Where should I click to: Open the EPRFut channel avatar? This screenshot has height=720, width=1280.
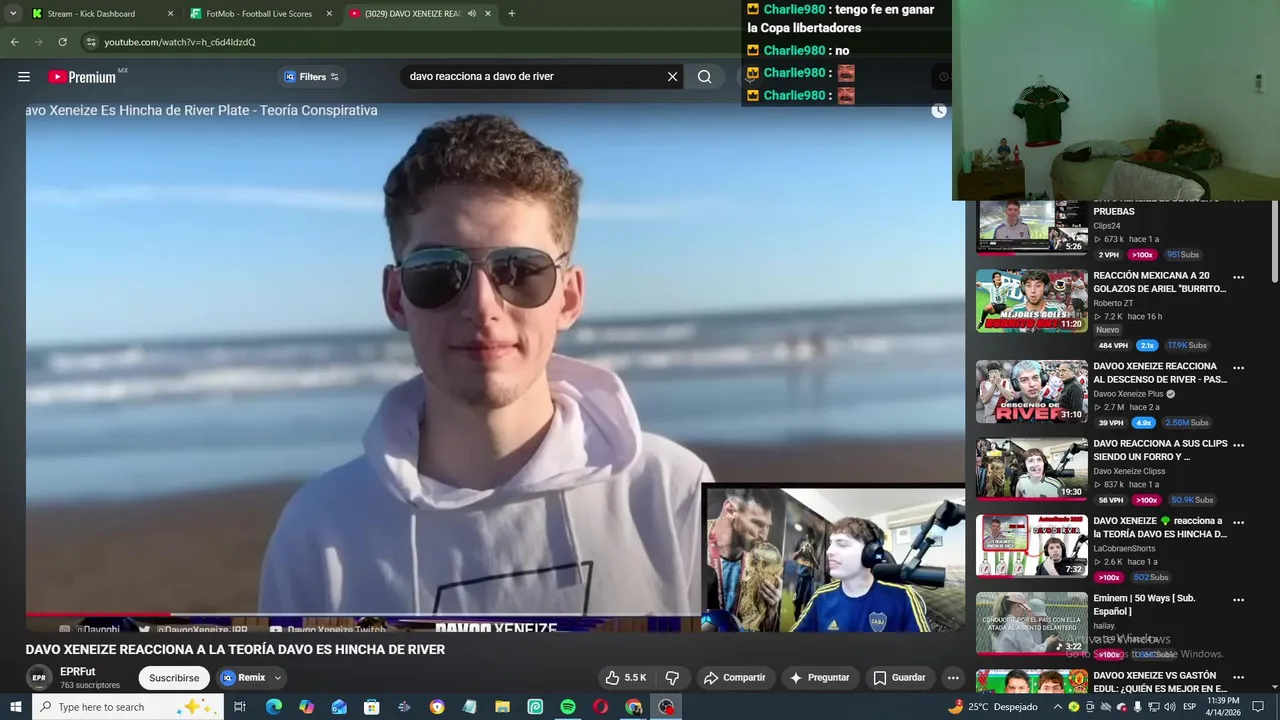tap(39, 678)
